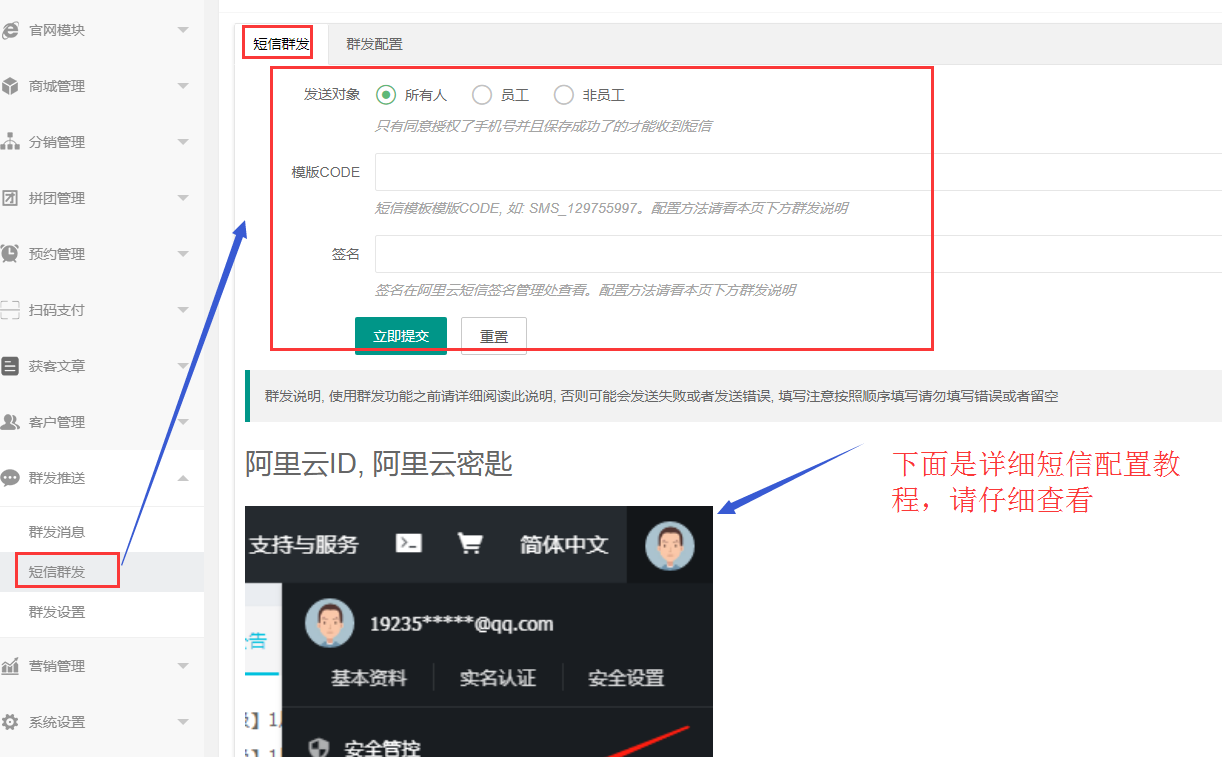Screen dimensions: 1222x757
Task: Click the people icon for 客户管理
Action: (10, 422)
